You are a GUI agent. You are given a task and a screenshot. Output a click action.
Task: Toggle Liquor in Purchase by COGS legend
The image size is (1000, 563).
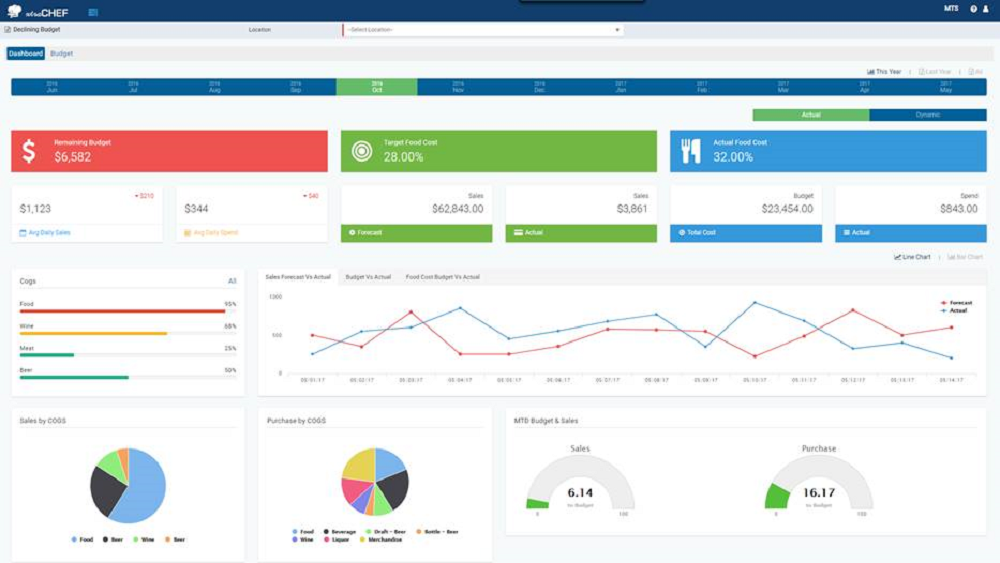(x=337, y=539)
